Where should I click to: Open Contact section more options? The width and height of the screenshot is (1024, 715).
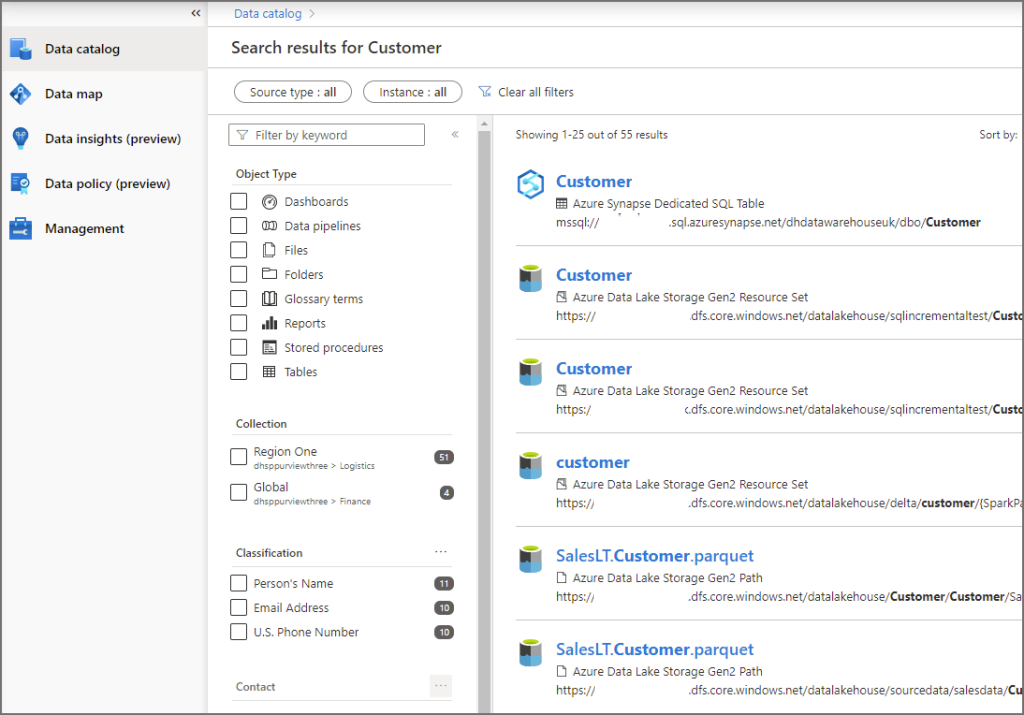(x=441, y=686)
